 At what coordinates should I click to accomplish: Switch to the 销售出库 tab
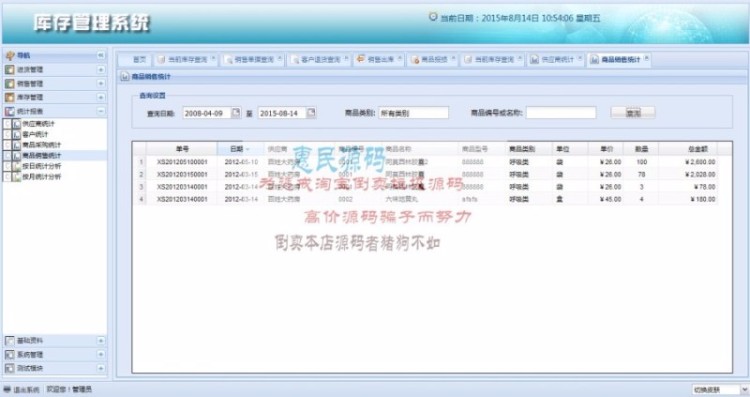(380, 60)
